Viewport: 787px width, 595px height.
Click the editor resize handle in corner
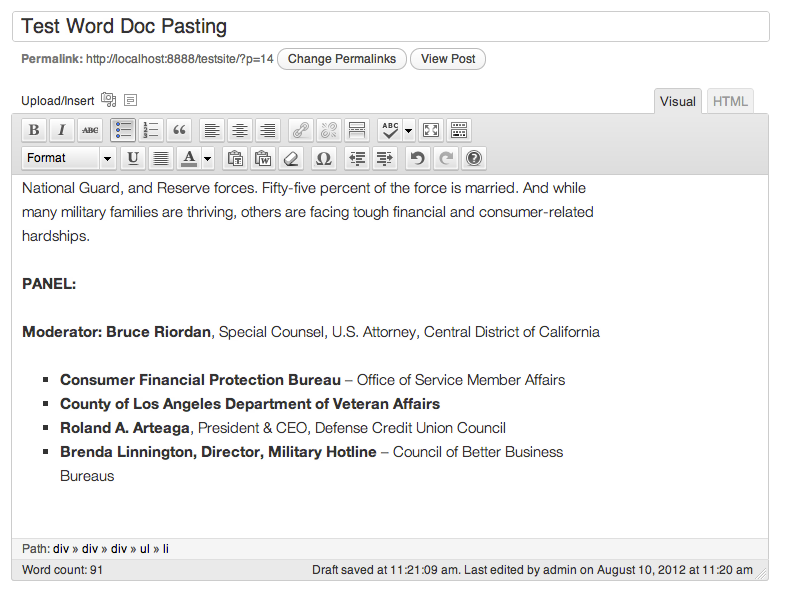pyautogui.click(x=762, y=573)
